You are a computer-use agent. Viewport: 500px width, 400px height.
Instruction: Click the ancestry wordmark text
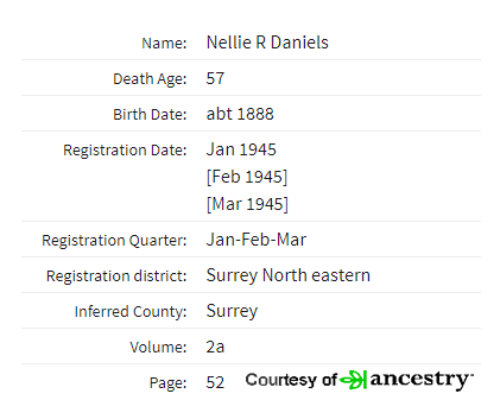pyautogui.click(x=422, y=380)
